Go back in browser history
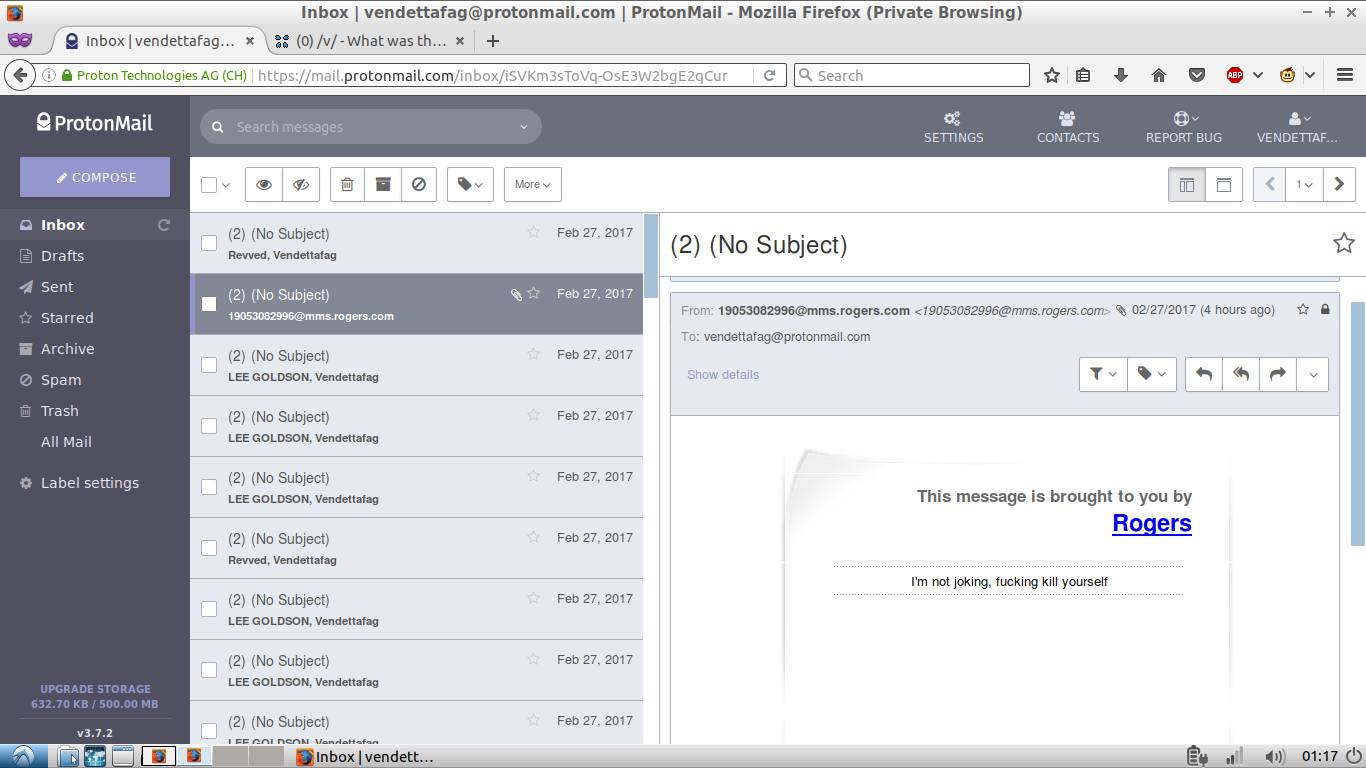Screen dimensions: 1366x768 click(18, 75)
